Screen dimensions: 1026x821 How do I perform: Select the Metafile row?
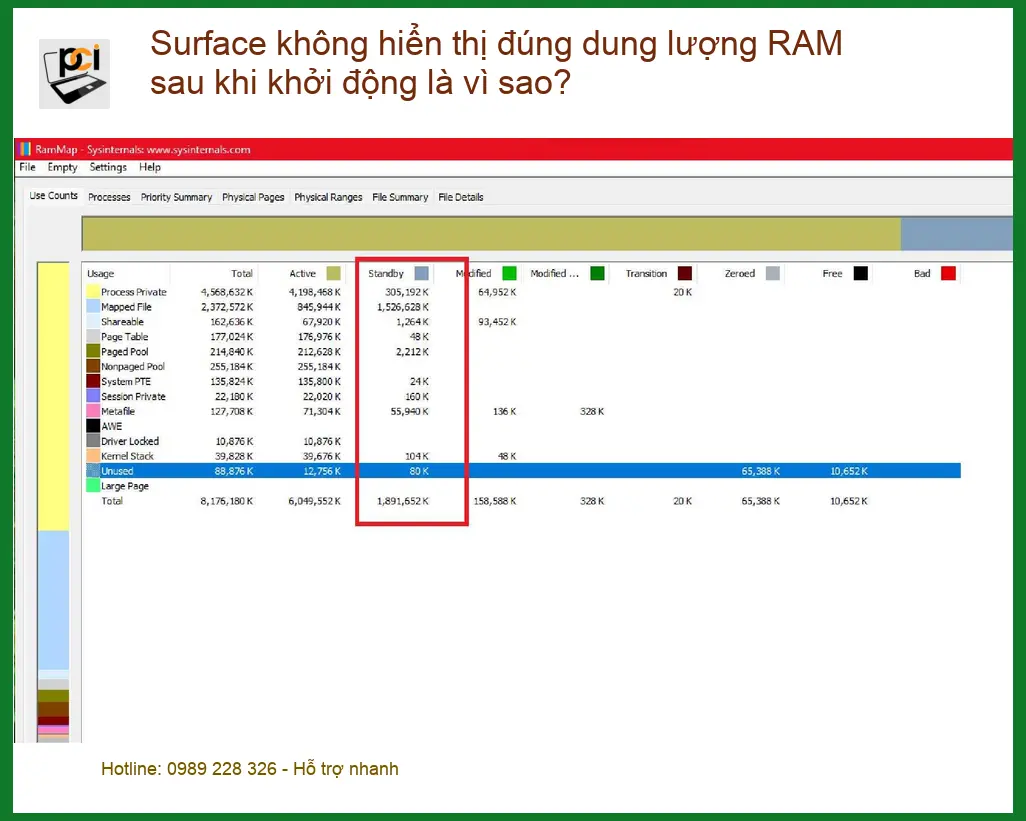click(523, 411)
